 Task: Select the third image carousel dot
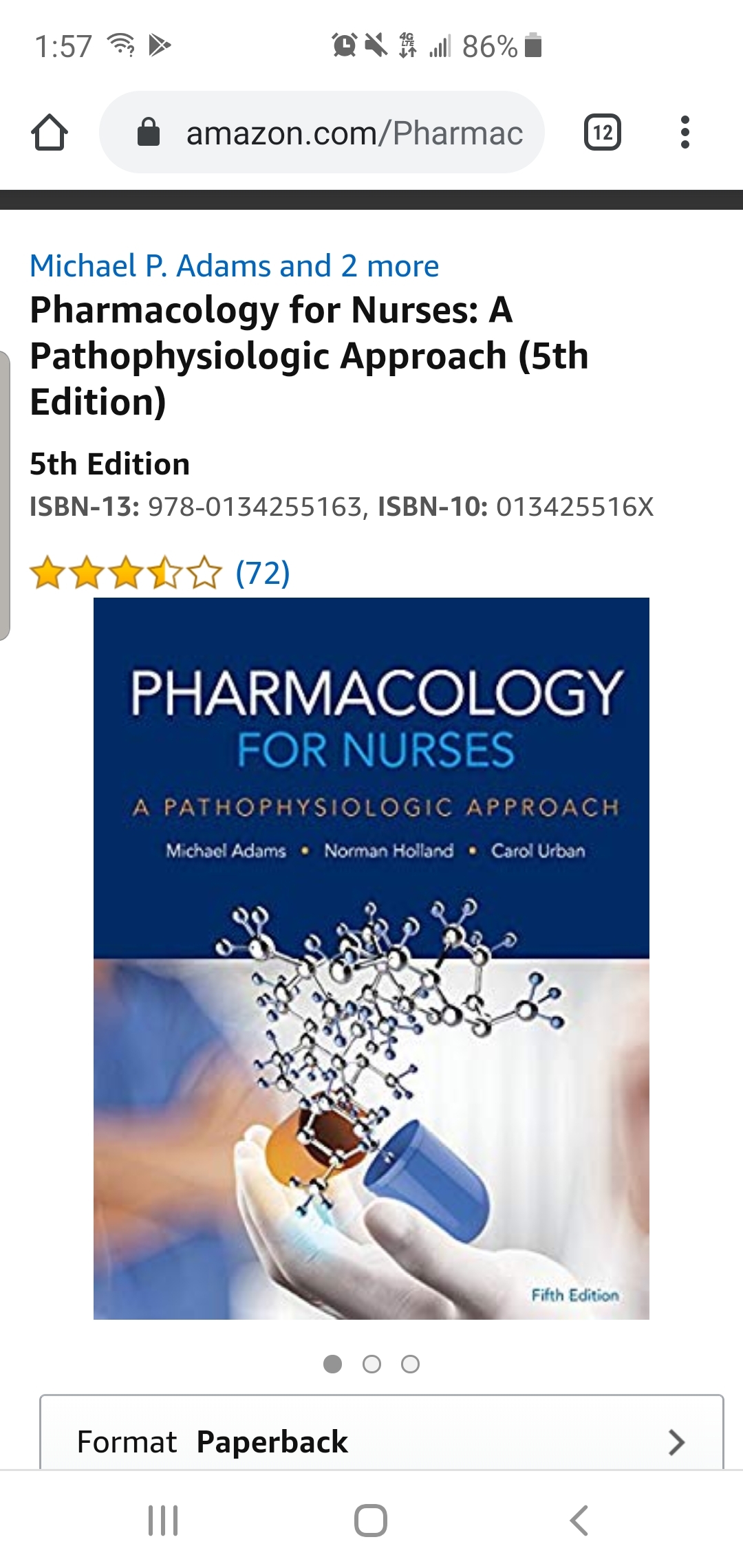tap(411, 1364)
